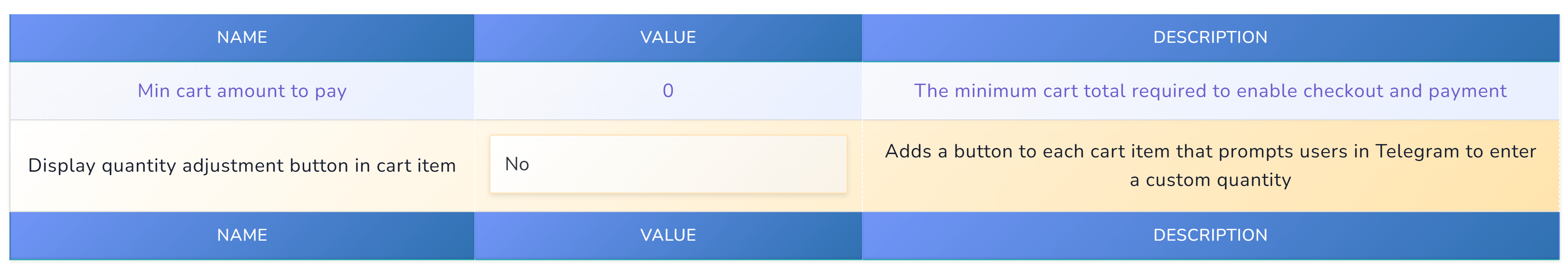Image resolution: width=1568 pixels, height=273 pixels.
Task: Select the "Min cart amount to pay" setting name
Action: [x=242, y=91]
